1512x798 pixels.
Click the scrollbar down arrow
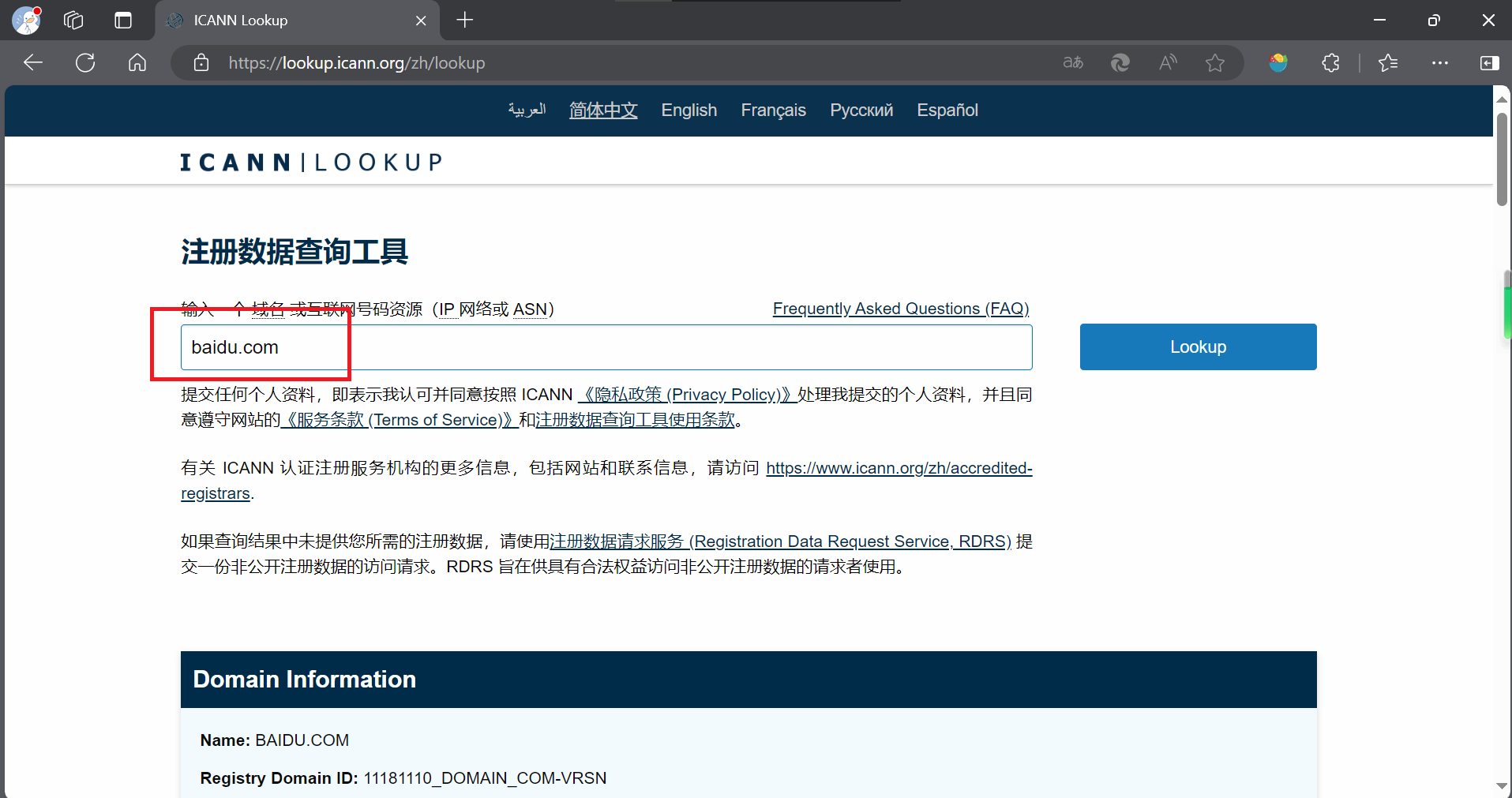(x=1502, y=786)
